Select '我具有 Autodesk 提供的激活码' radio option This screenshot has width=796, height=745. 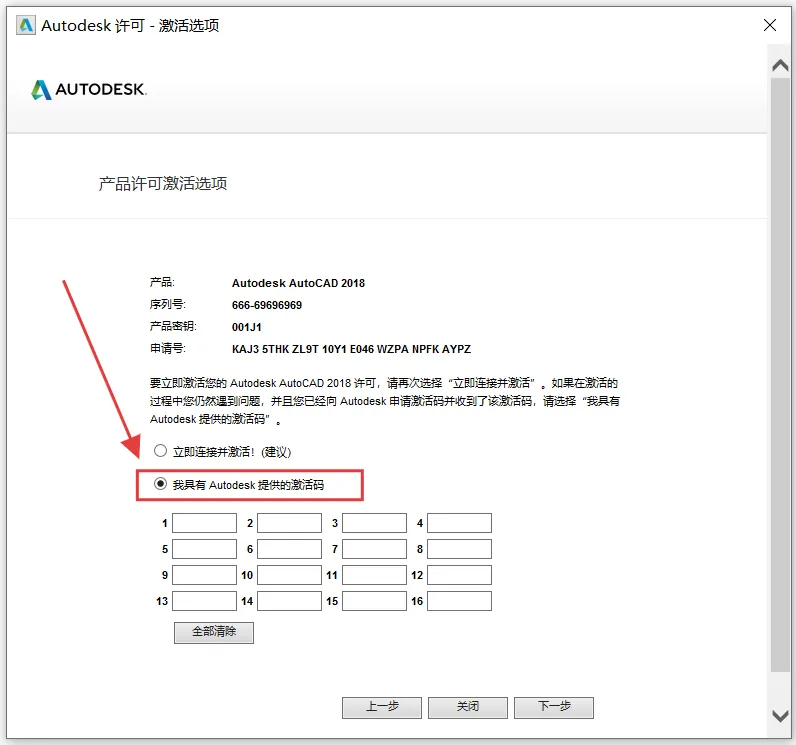point(160,484)
